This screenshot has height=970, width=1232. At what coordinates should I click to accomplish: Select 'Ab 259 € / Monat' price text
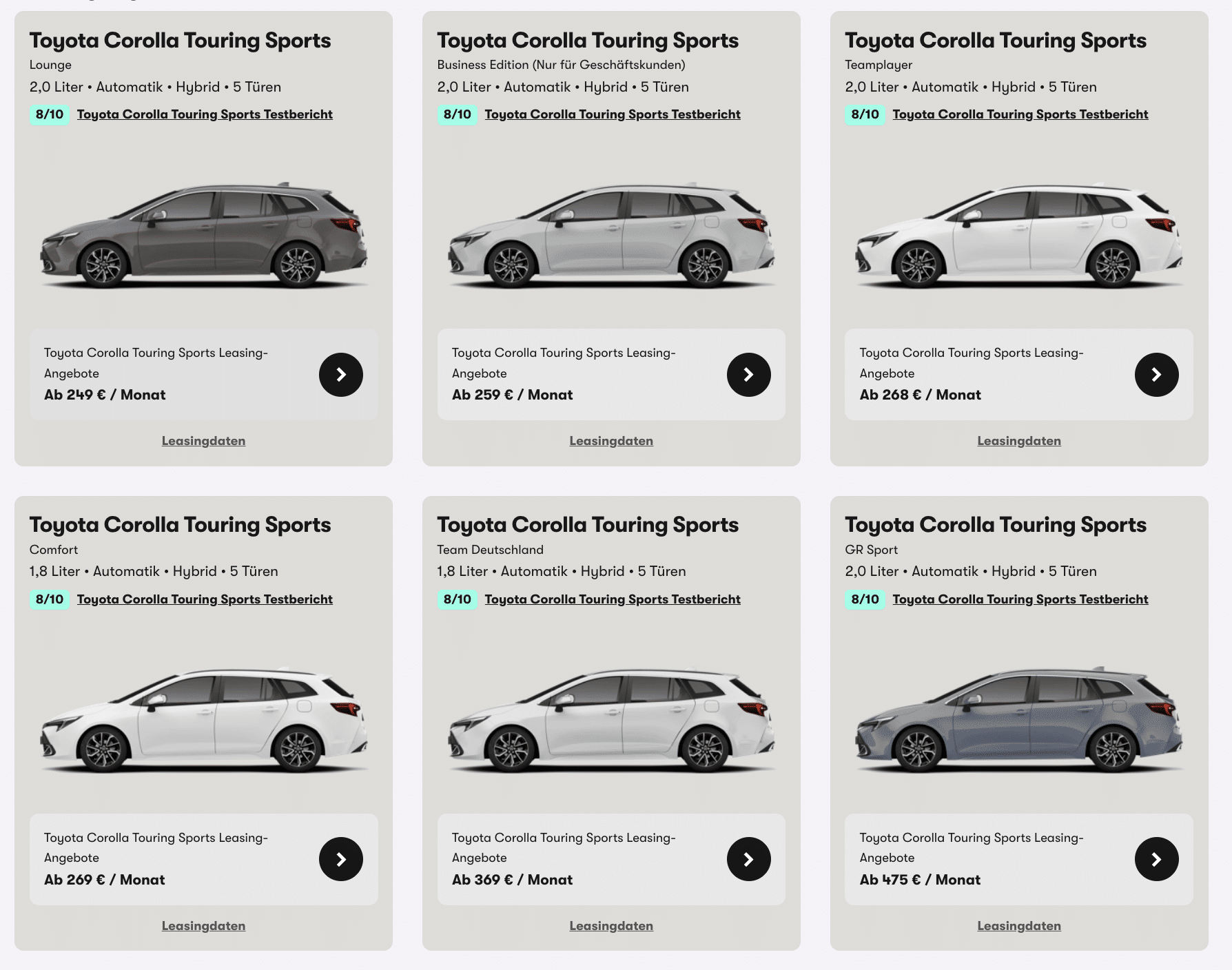coord(513,395)
